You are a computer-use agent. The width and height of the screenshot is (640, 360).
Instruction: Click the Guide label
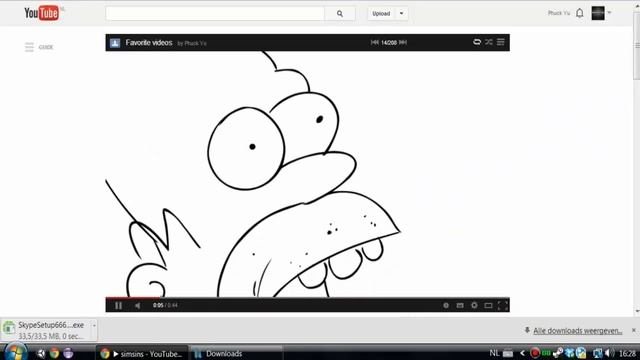click(x=46, y=47)
